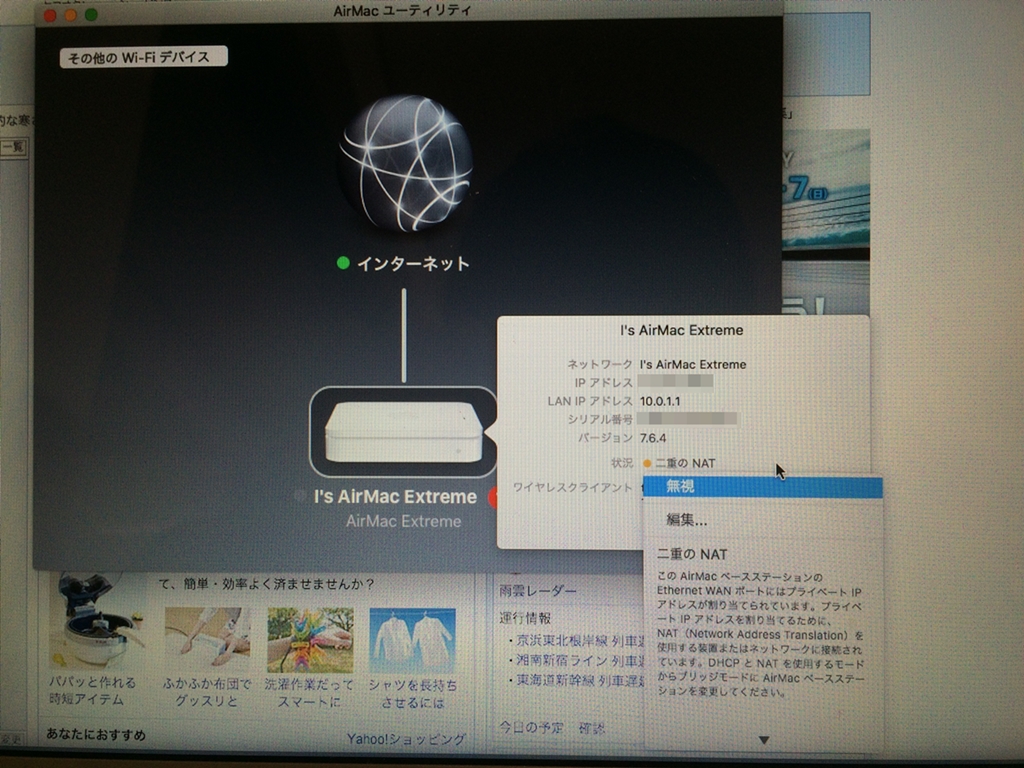Click the Internet globe icon
1024x768 pixels.
406,163
